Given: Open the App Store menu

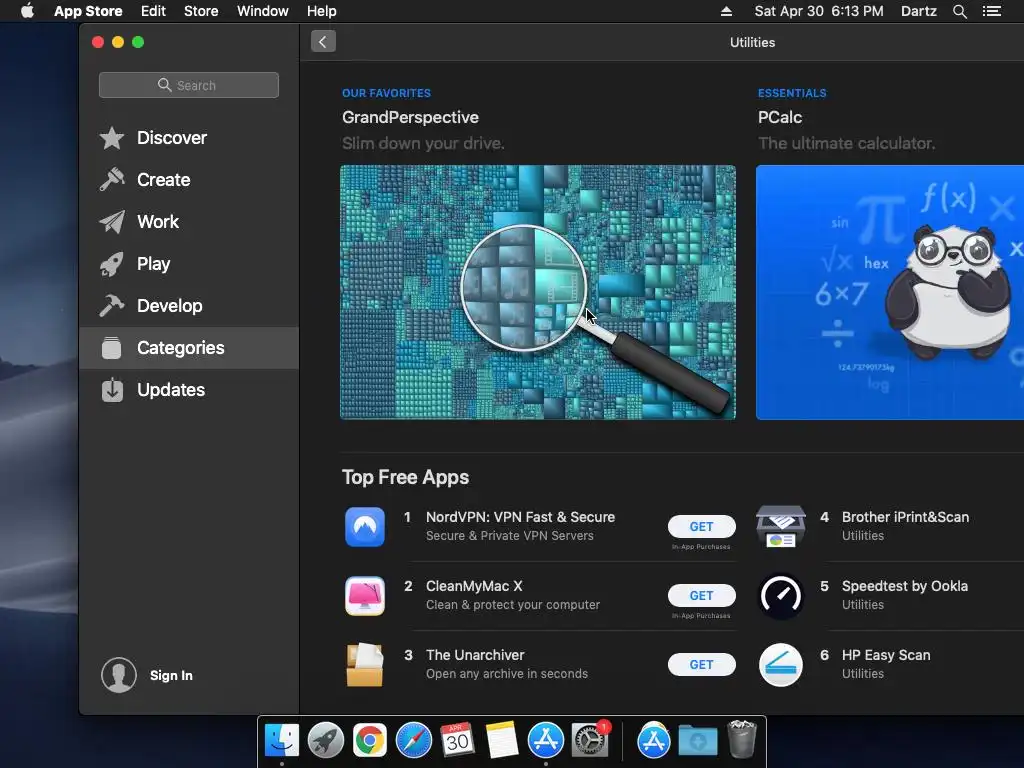Looking at the screenshot, I should 88,11.
